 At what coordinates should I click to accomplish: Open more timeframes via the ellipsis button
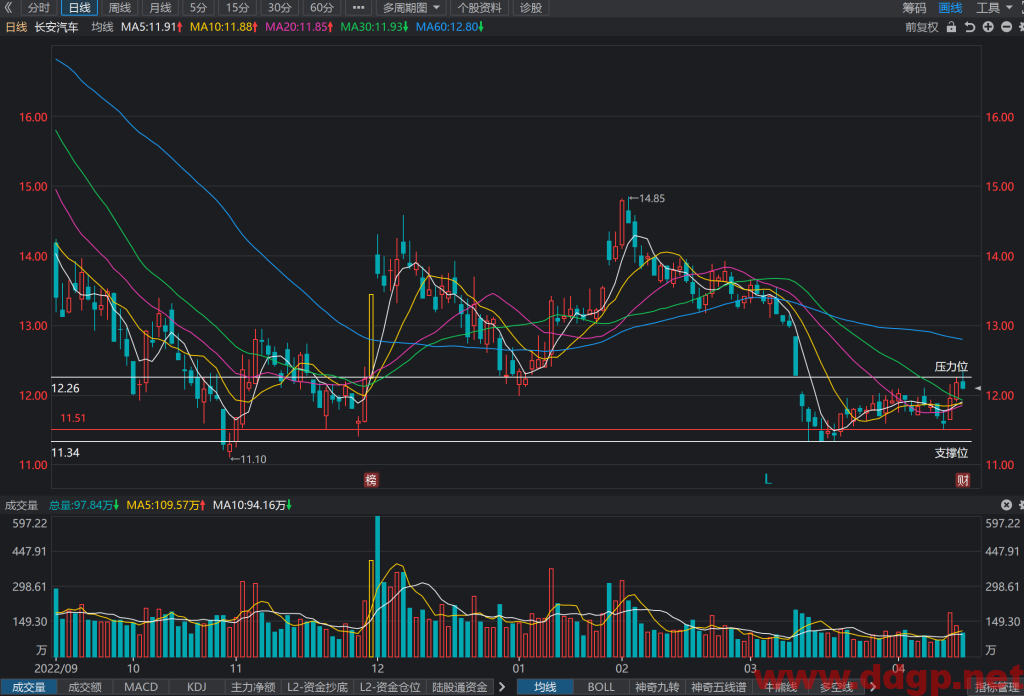359,8
